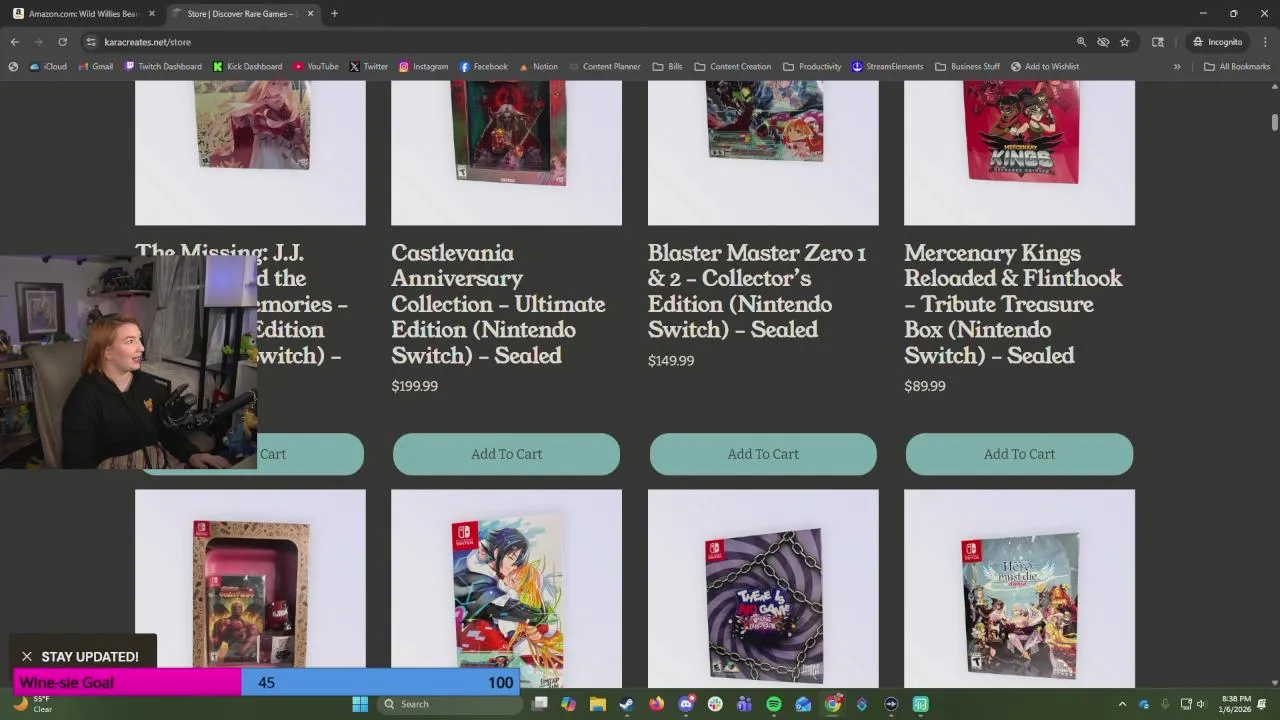Open the YouTube bookmark

(316, 67)
